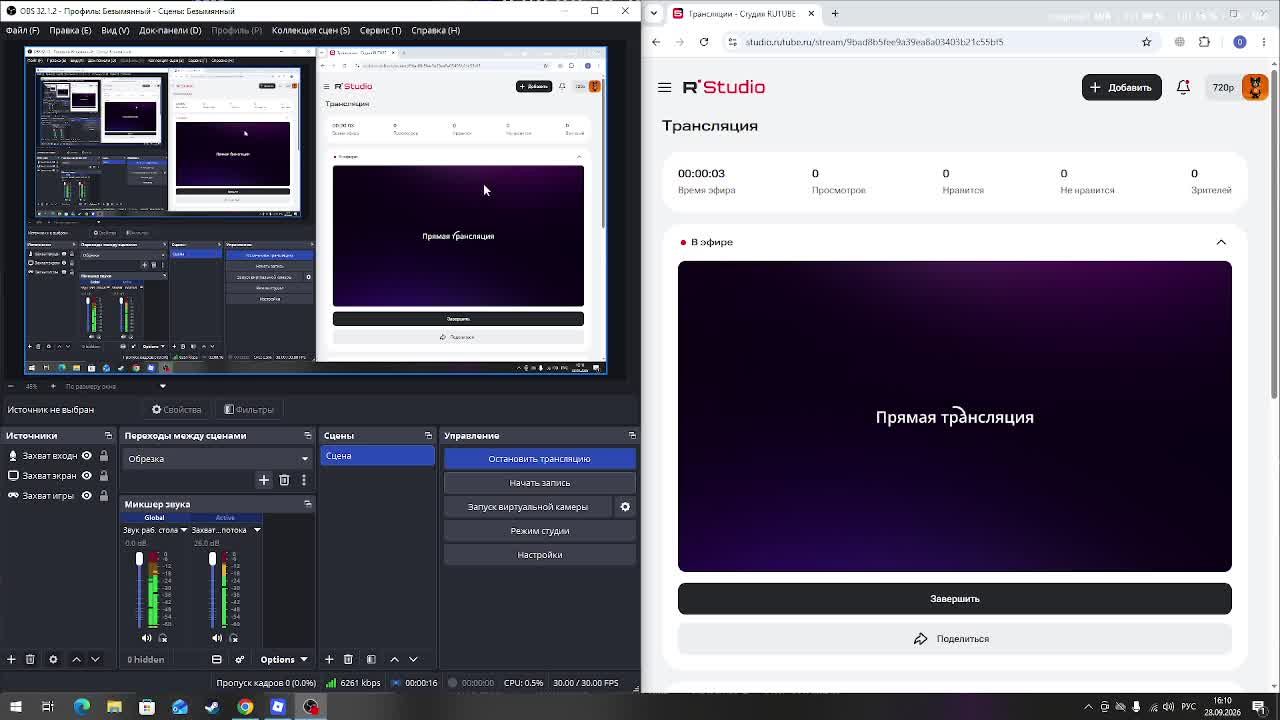Undock the Источники panel

[x=108, y=436]
